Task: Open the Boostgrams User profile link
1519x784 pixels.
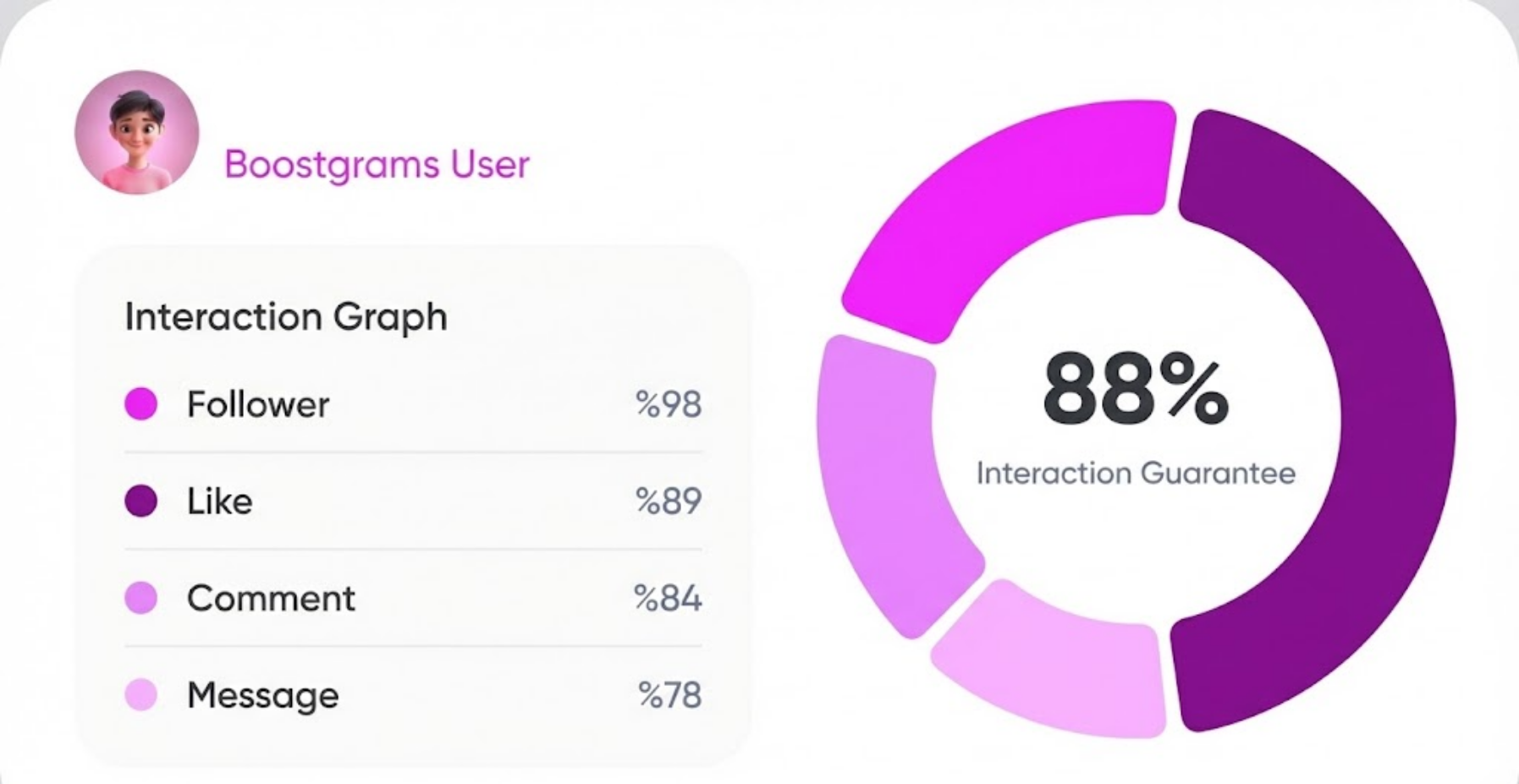Action: tap(377, 164)
